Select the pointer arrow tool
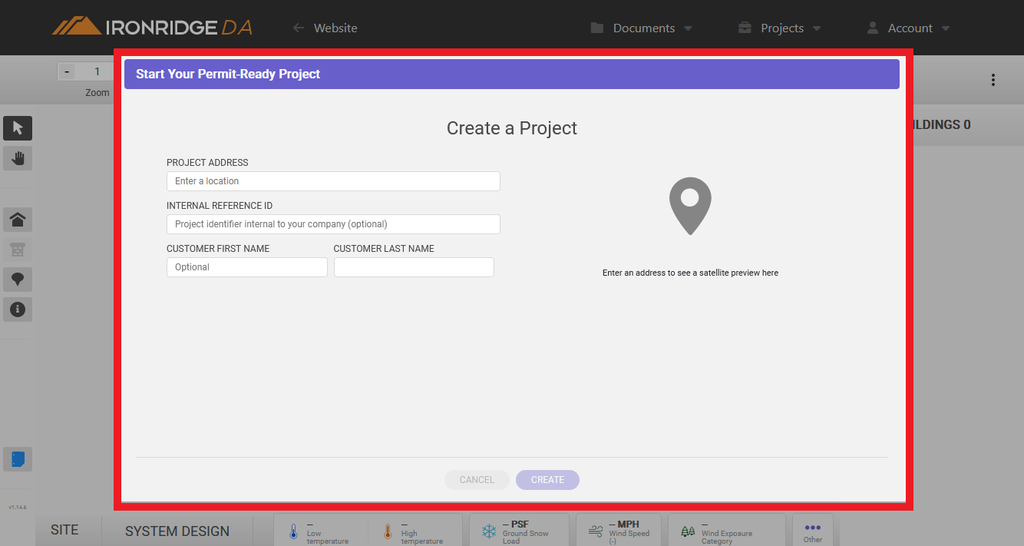1024x546 pixels. coord(18,128)
